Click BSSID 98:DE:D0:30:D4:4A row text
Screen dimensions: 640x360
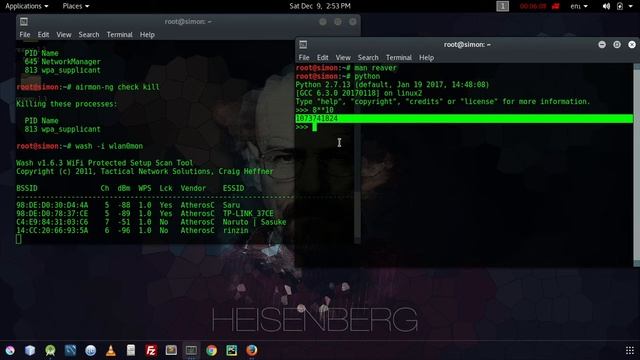[52, 205]
